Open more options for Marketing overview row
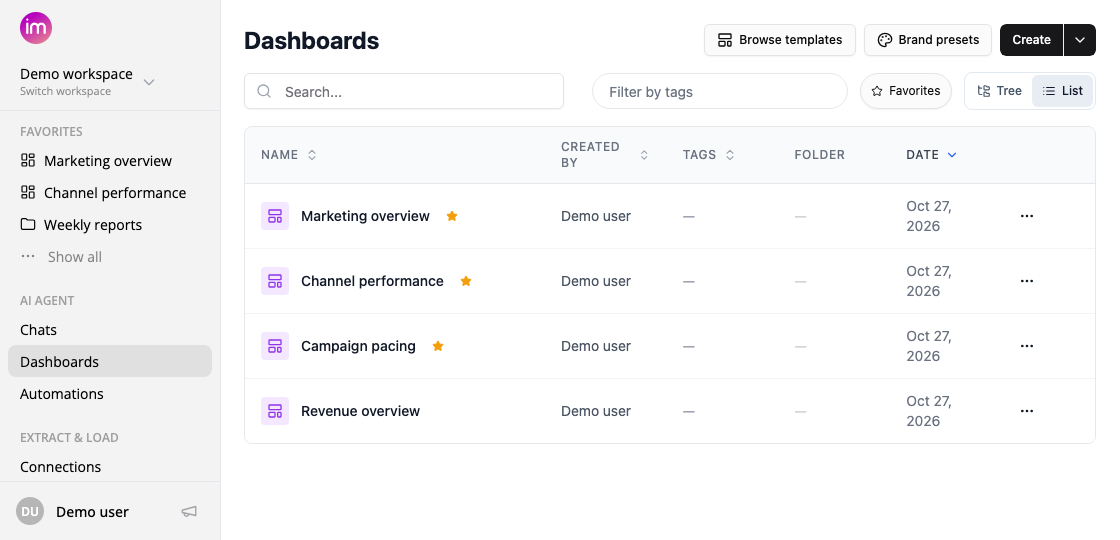This screenshot has width=1120, height=540. point(1026,216)
